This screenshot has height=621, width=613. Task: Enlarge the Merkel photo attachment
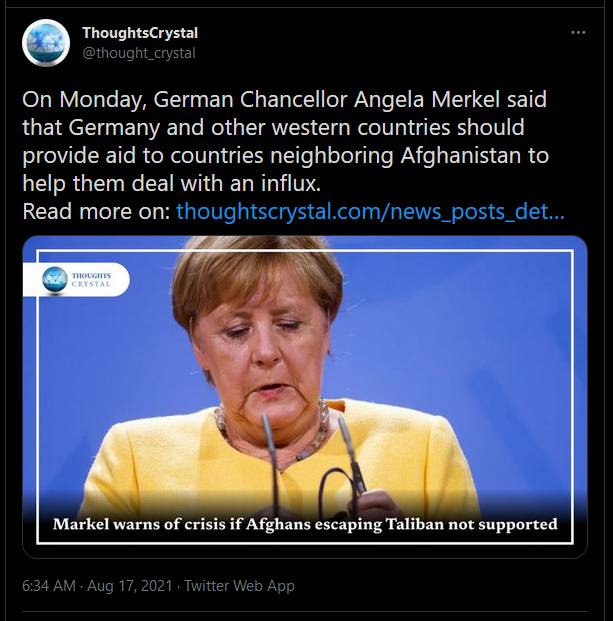pyautogui.click(x=305, y=397)
